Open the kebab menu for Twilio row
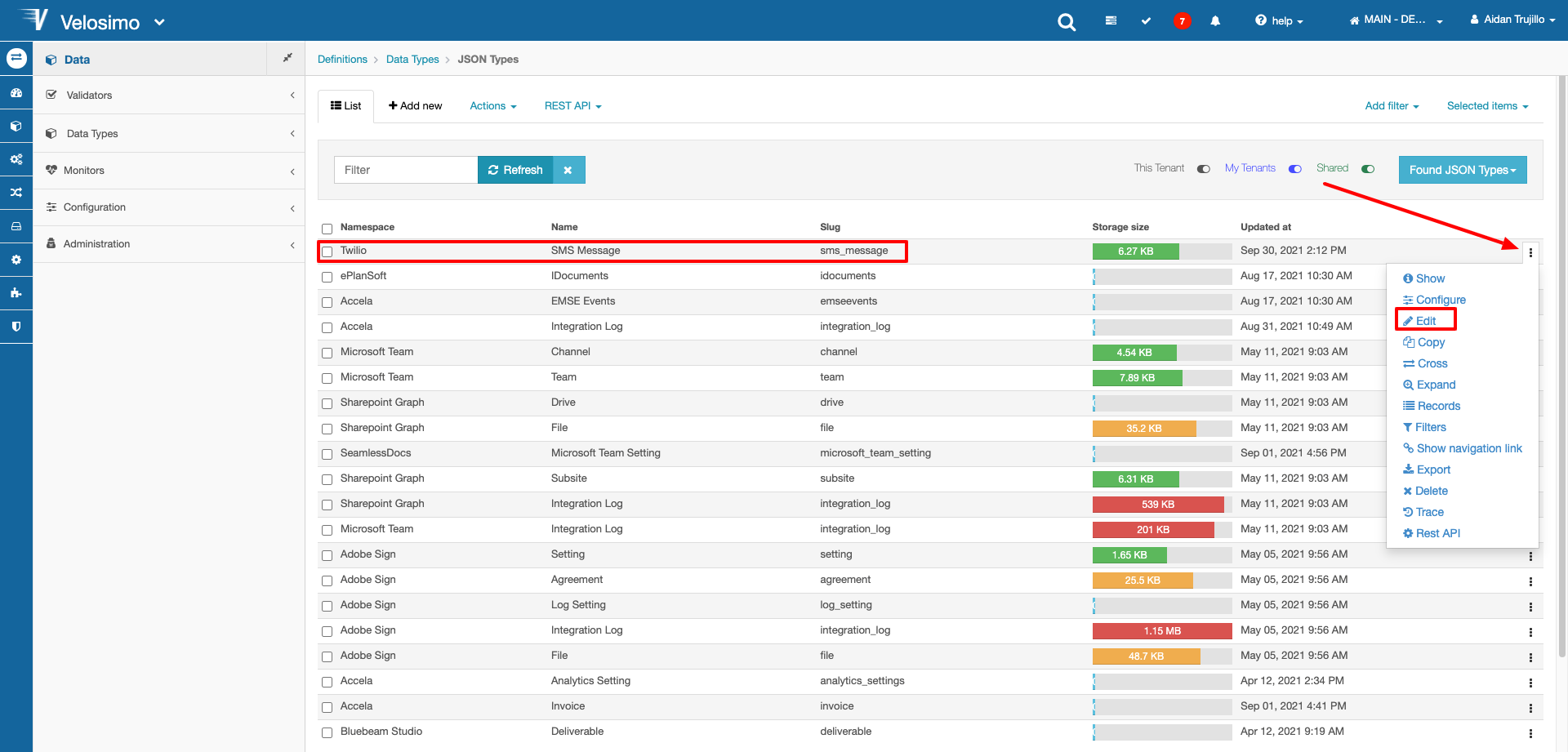Image resolution: width=1568 pixels, height=752 pixels. [x=1530, y=252]
